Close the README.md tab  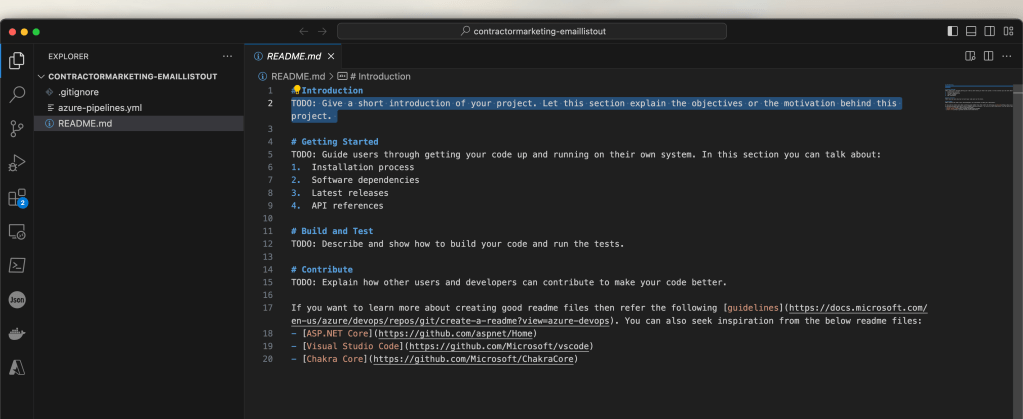(331, 56)
